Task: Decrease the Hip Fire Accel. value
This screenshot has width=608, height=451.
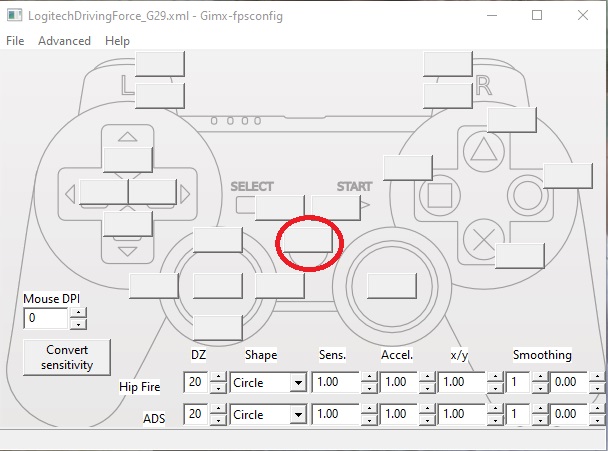Action: click(427, 388)
